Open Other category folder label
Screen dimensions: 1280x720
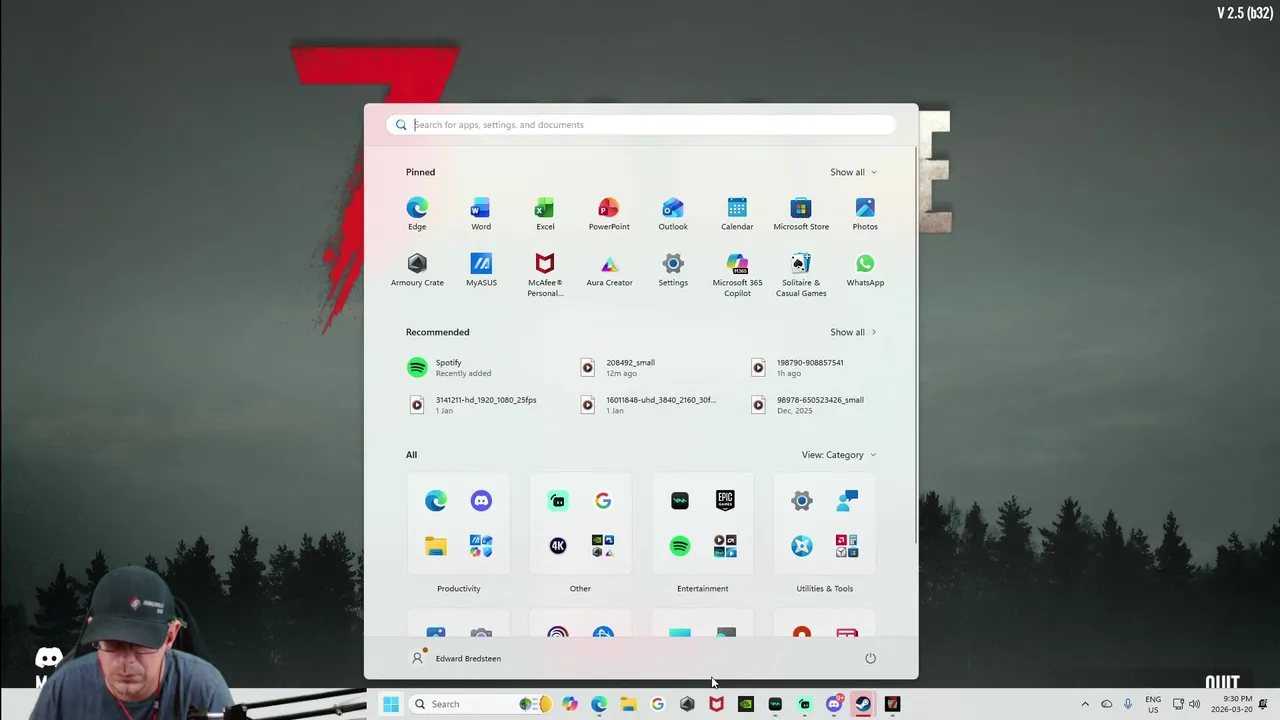pyautogui.click(x=580, y=589)
